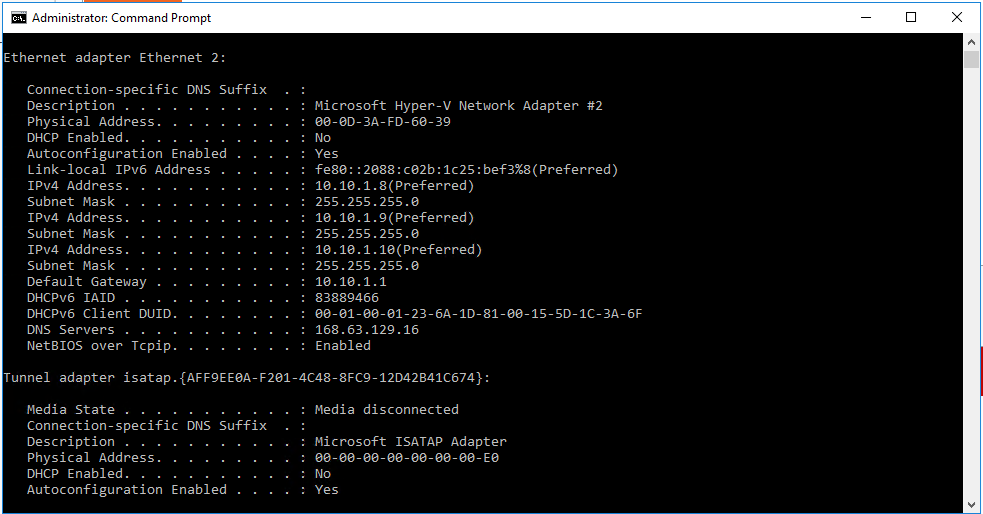Click the default gateway value 10.10.1.1

tap(350, 281)
